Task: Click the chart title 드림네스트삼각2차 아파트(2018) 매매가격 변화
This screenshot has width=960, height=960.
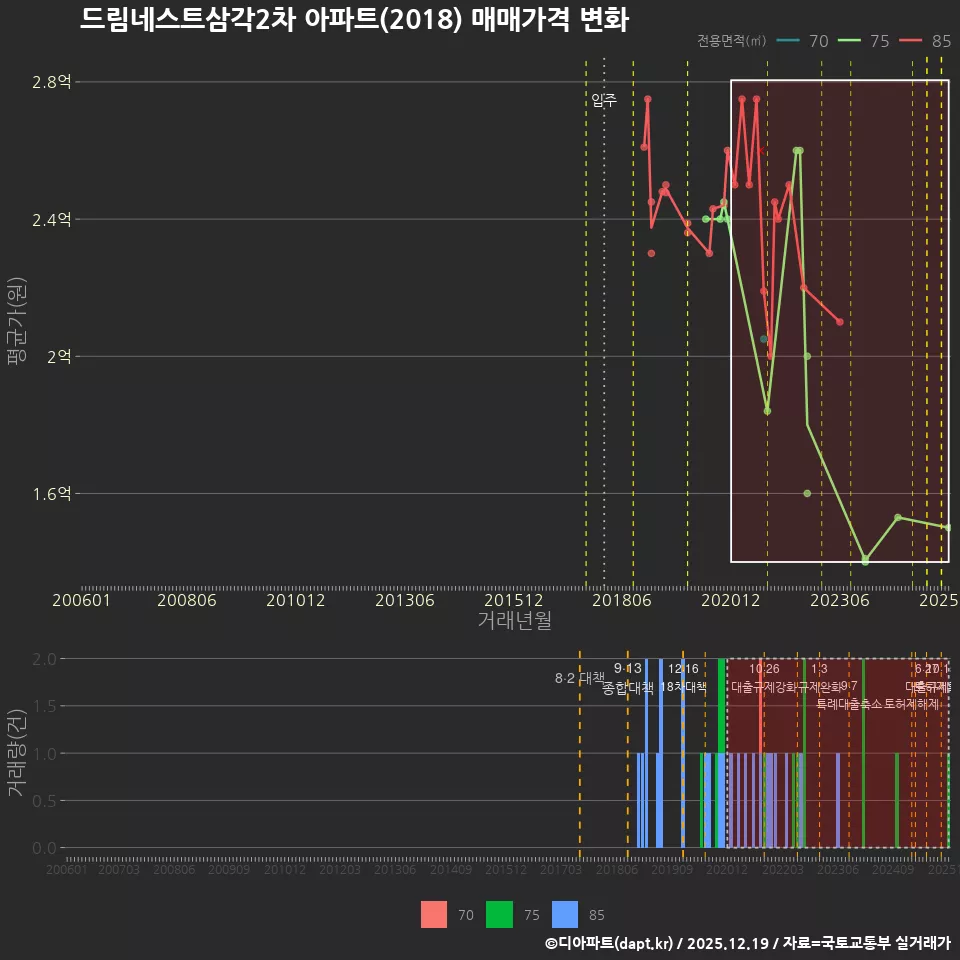Action: [354, 20]
